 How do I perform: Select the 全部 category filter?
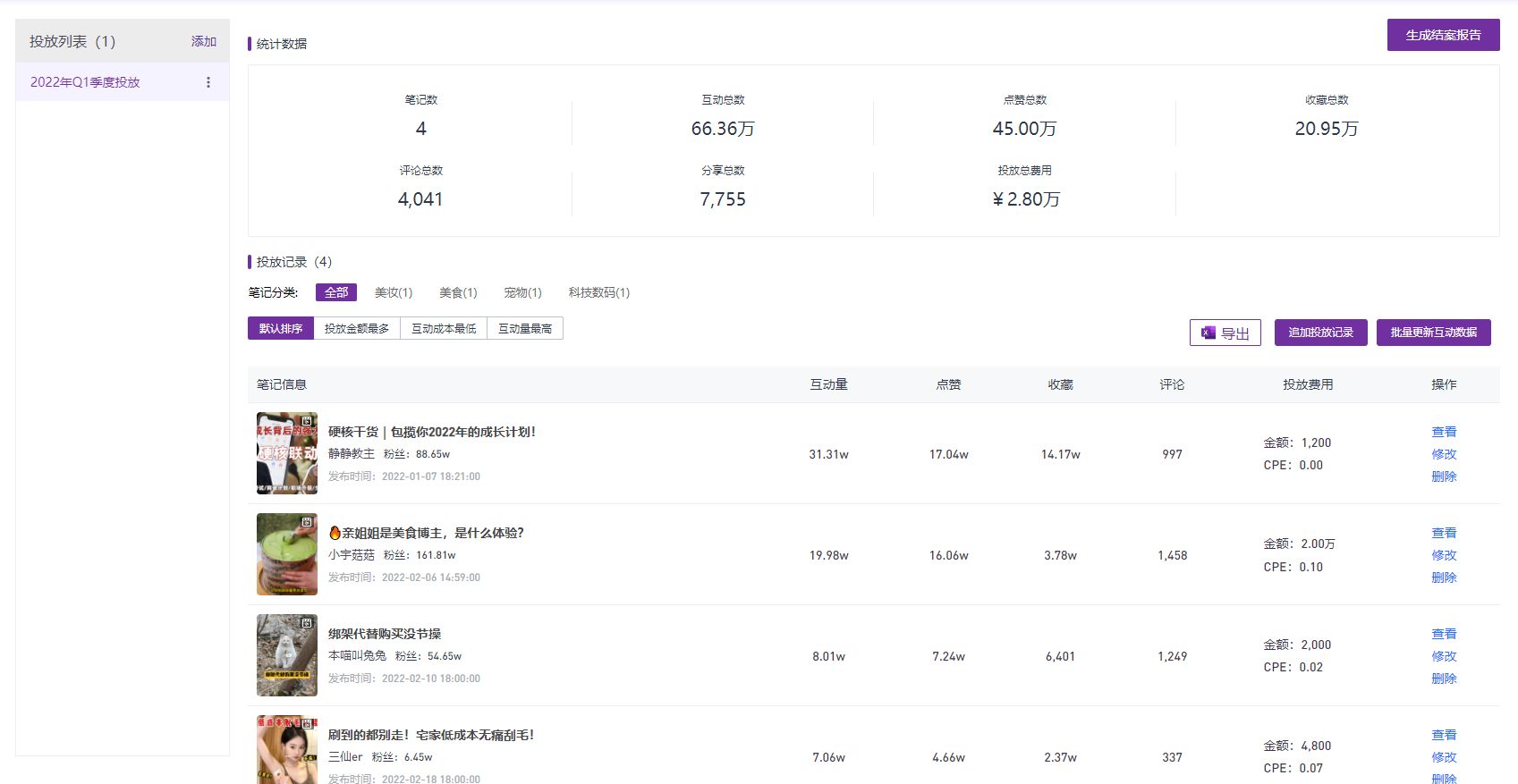[336, 292]
